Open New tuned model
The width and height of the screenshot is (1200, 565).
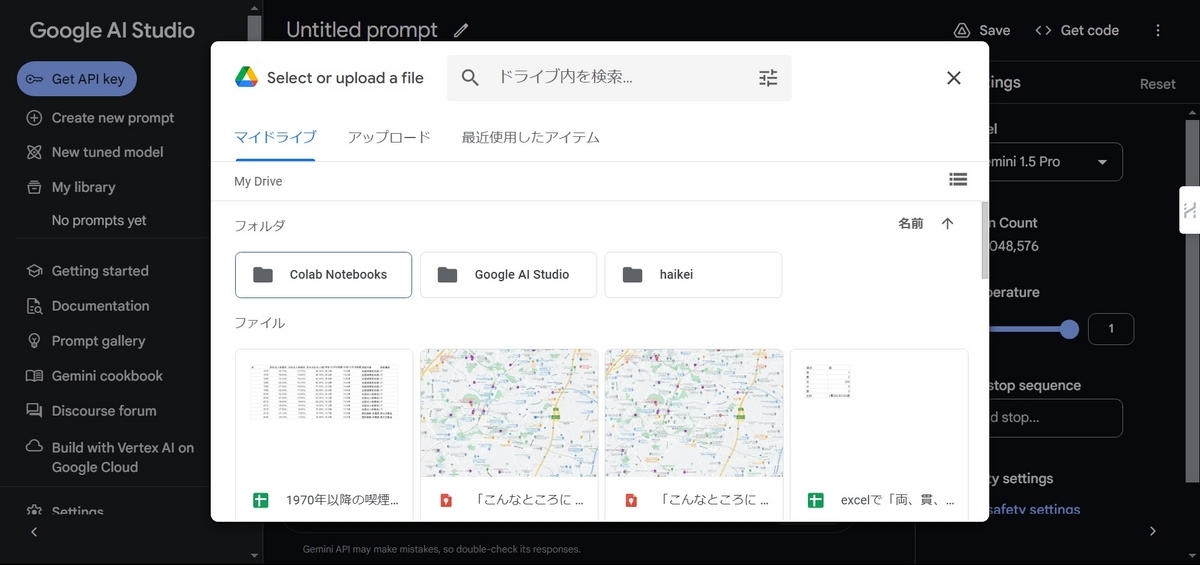pyautogui.click(x=107, y=152)
